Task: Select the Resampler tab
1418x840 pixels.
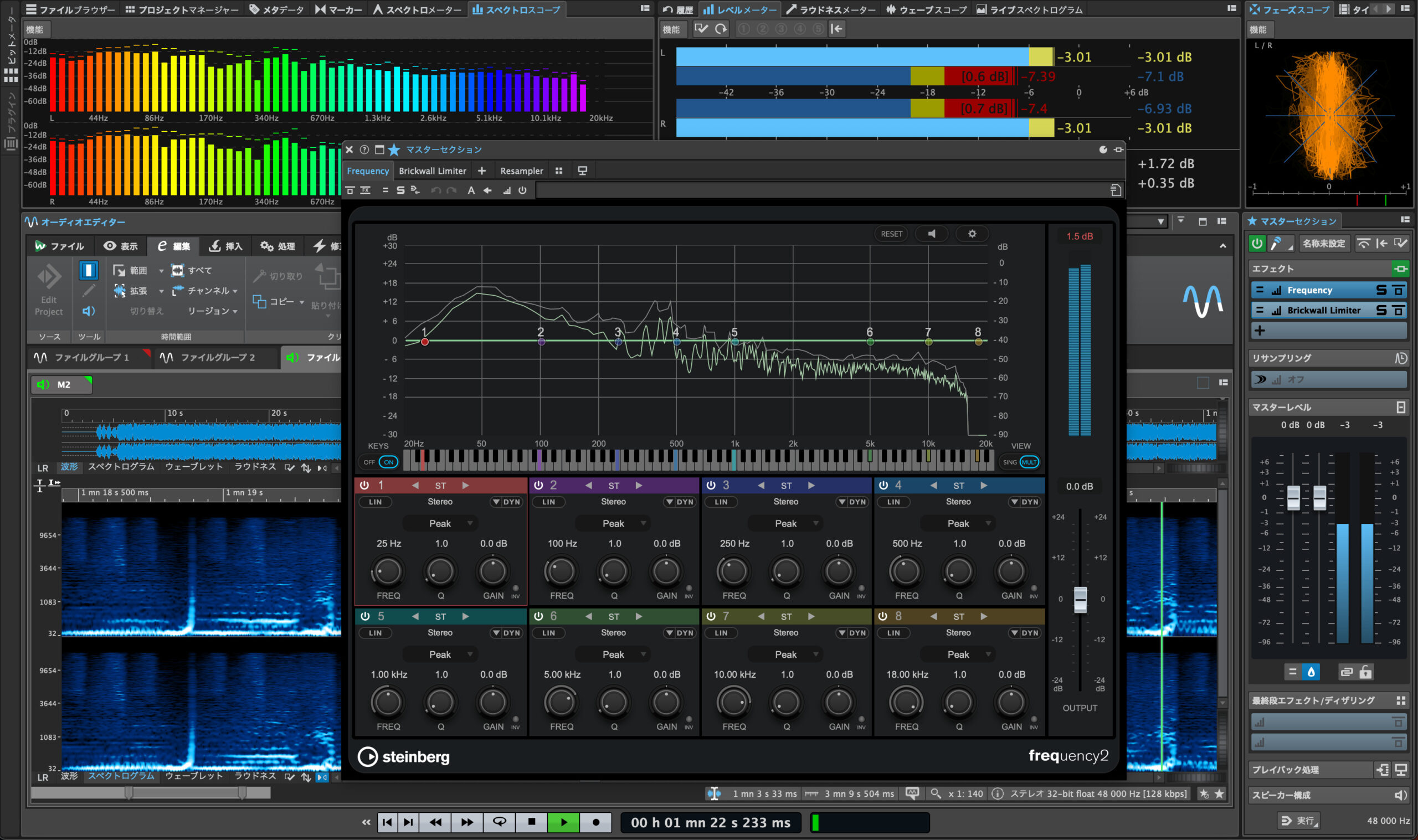Action: click(521, 171)
